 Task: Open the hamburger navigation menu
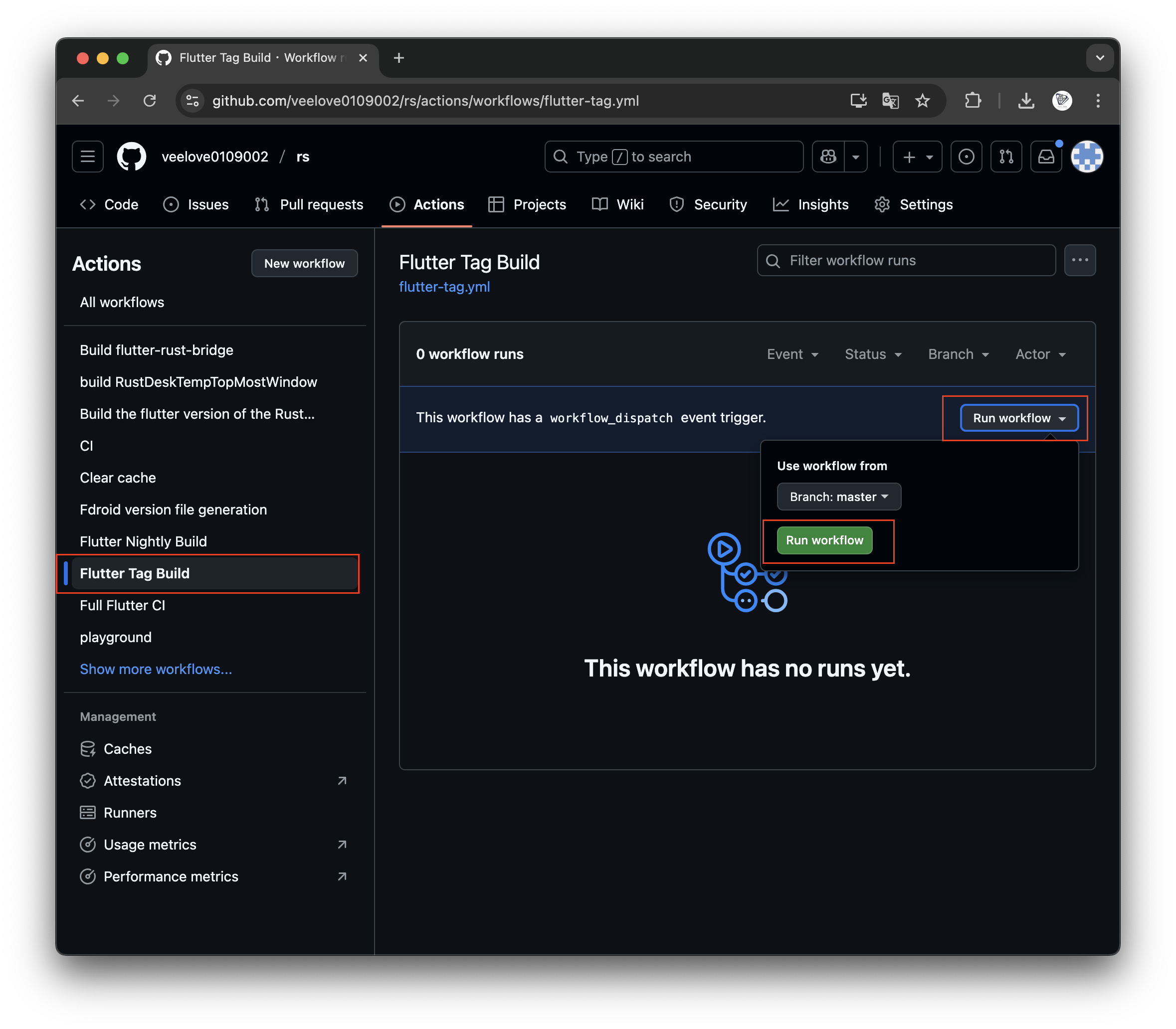[x=87, y=157]
